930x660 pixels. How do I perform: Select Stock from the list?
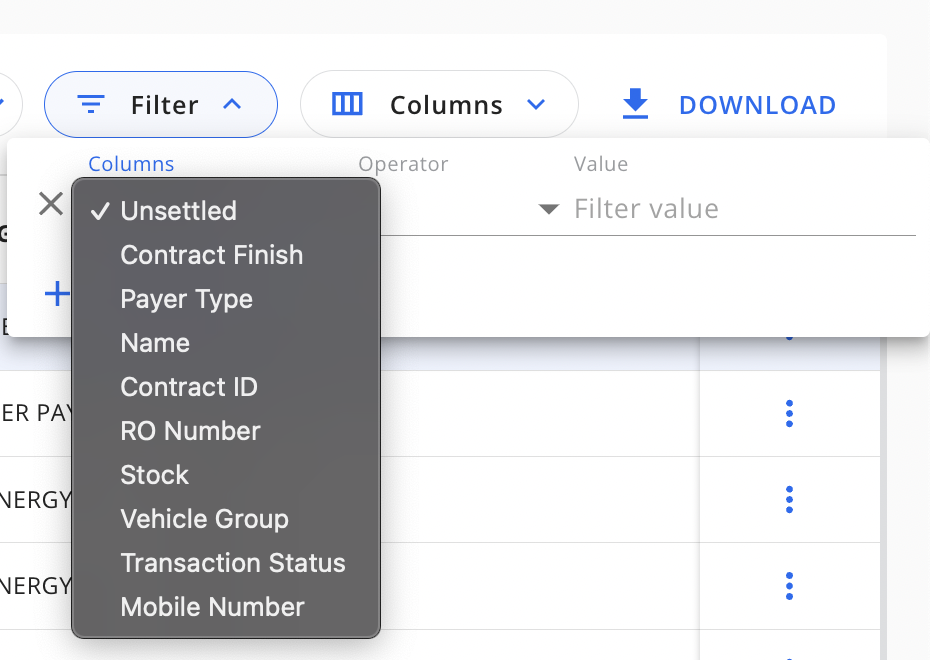click(x=225, y=474)
